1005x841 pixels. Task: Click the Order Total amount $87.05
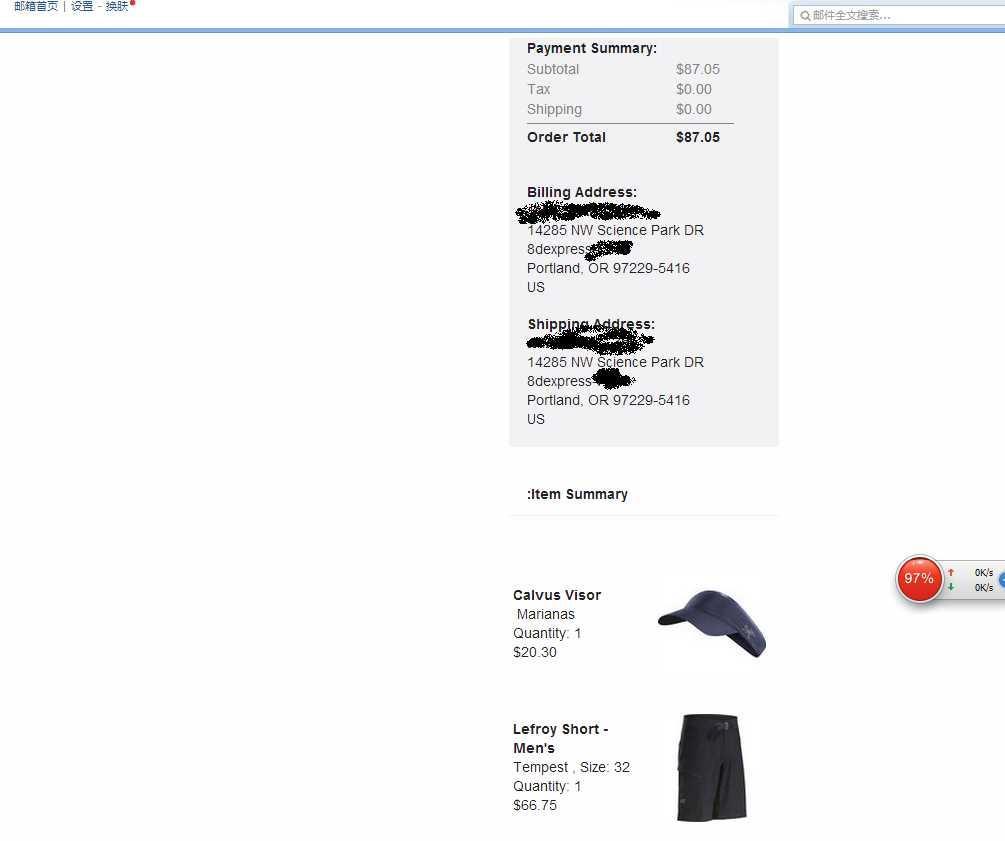697,137
